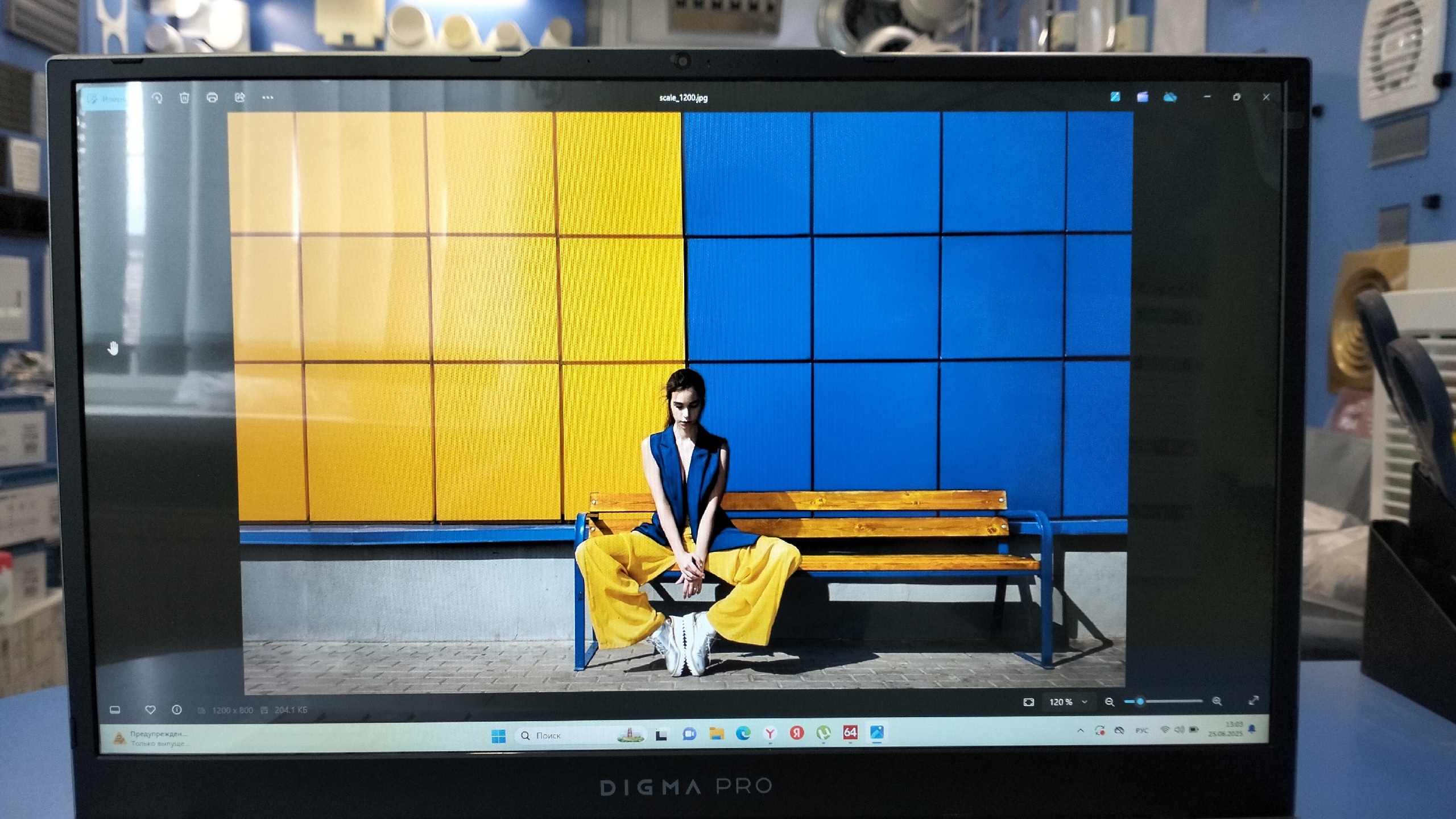Open the share icon in toolbar
This screenshot has height=819, width=1456.
tap(240, 98)
